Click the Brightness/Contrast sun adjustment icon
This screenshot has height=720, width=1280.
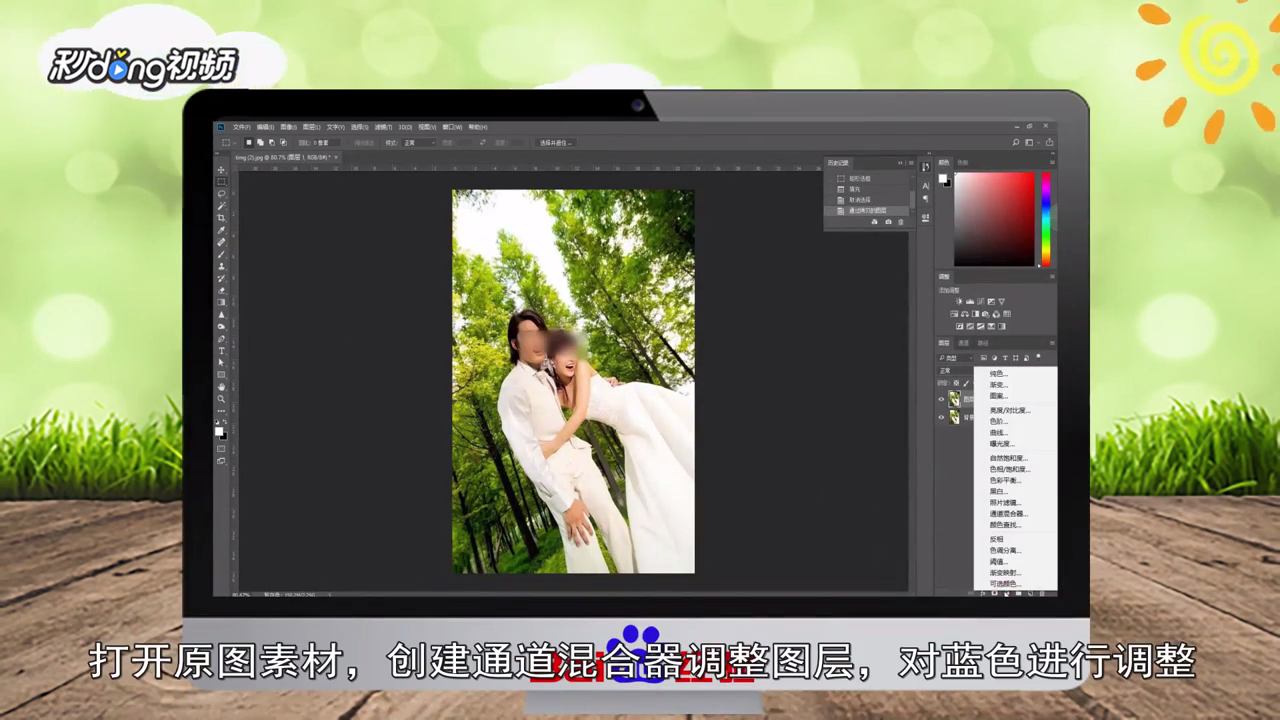point(959,301)
